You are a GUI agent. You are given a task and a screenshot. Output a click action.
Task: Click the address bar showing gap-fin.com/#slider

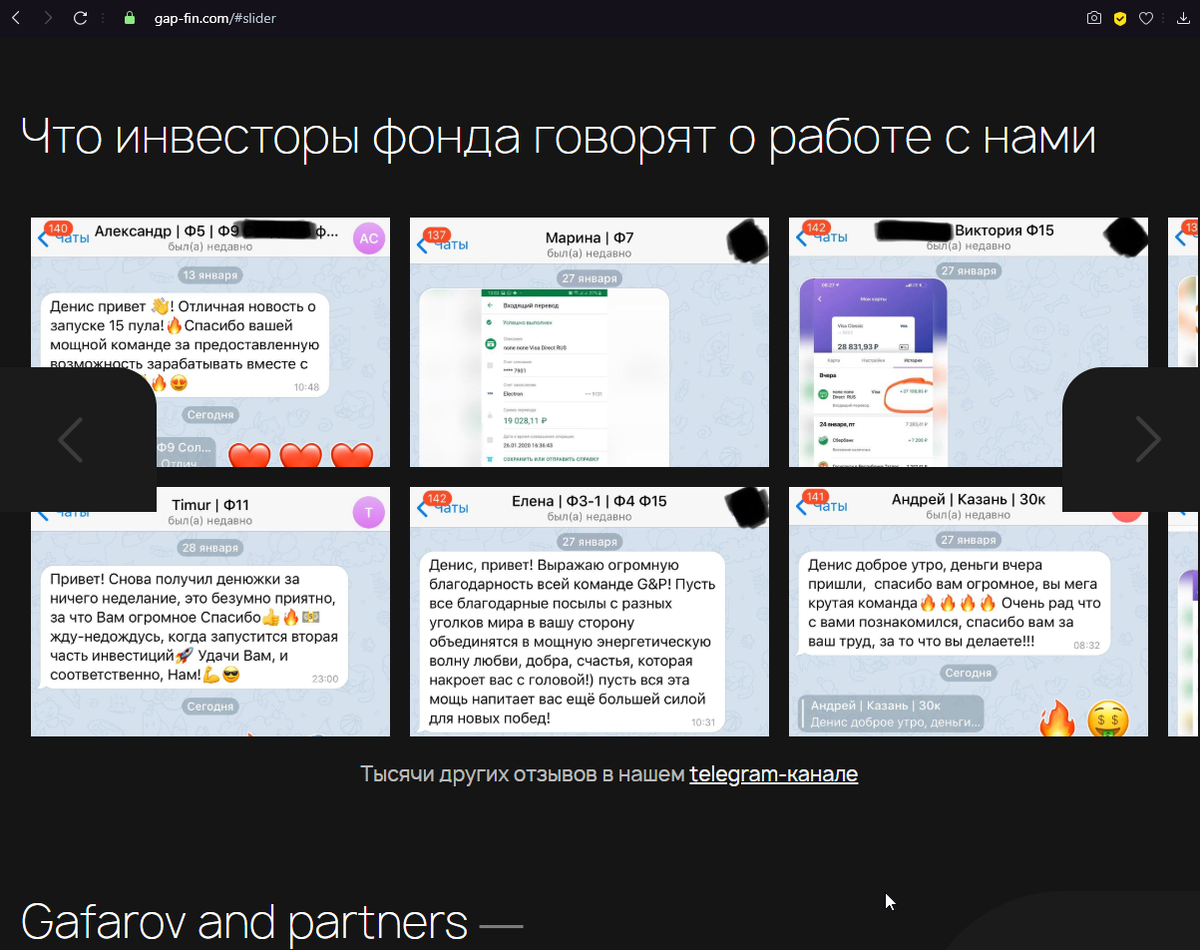pos(215,18)
